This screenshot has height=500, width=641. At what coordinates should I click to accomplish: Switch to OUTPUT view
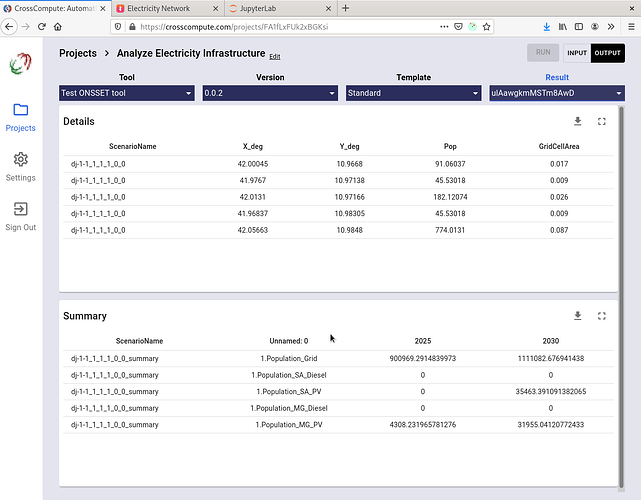(x=607, y=53)
